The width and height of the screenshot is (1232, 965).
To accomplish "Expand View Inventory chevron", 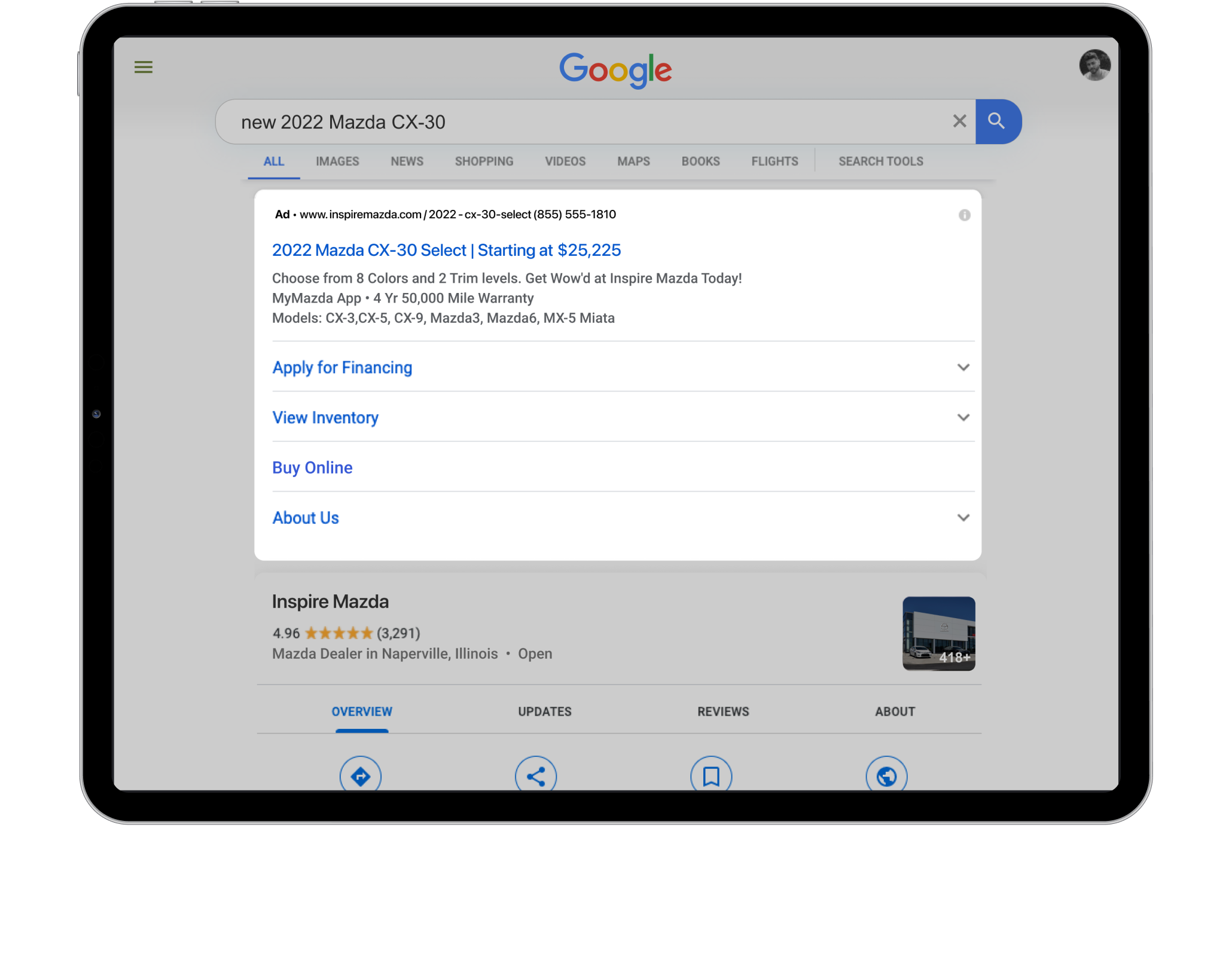I will (963, 417).
